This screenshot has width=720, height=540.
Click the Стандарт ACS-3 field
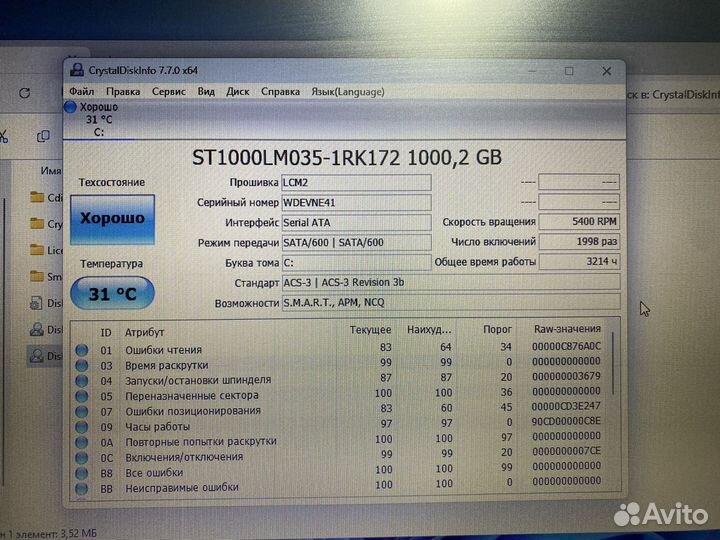tap(450, 282)
